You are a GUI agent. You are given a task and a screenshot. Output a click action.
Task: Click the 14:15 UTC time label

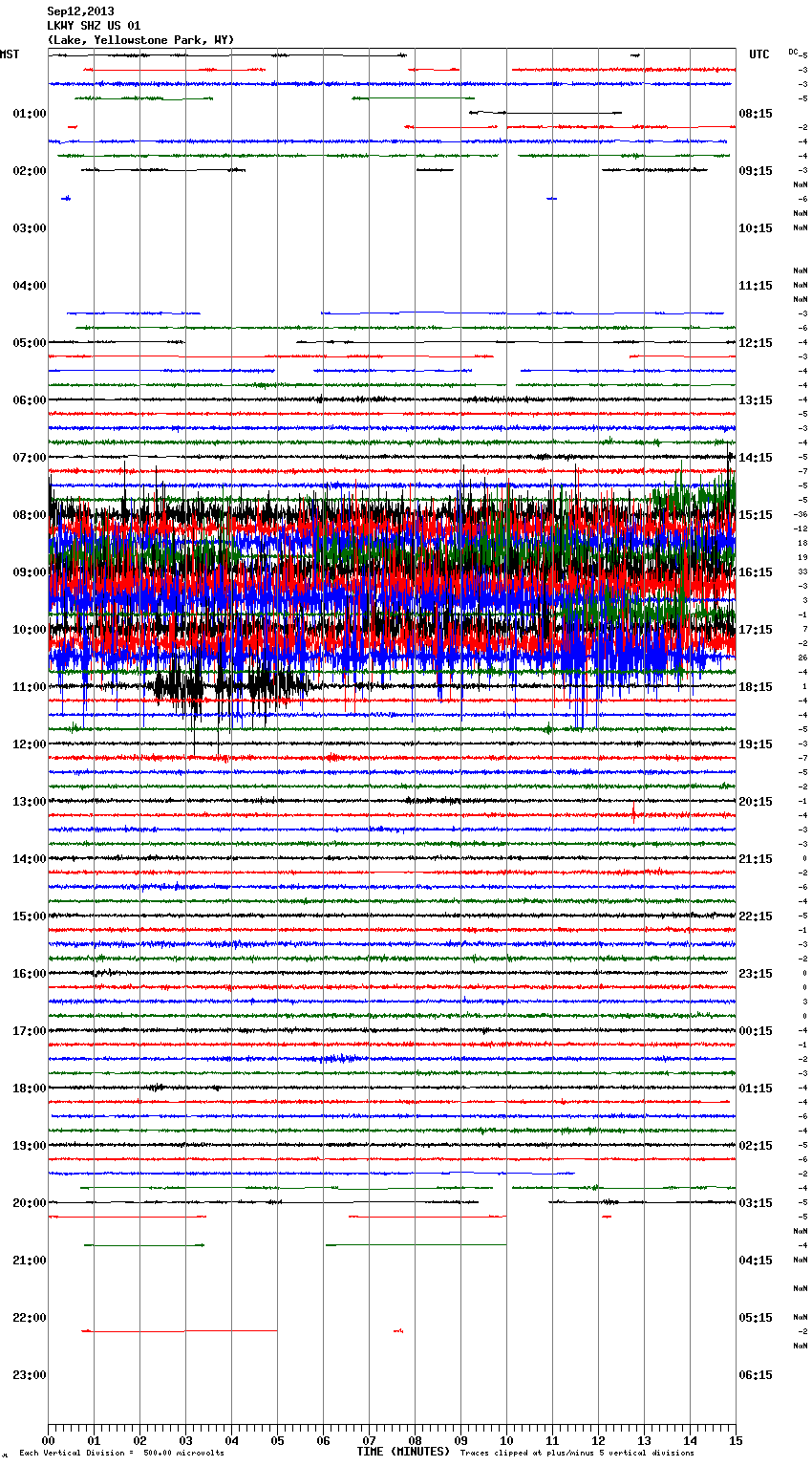[x=756, y=458]
